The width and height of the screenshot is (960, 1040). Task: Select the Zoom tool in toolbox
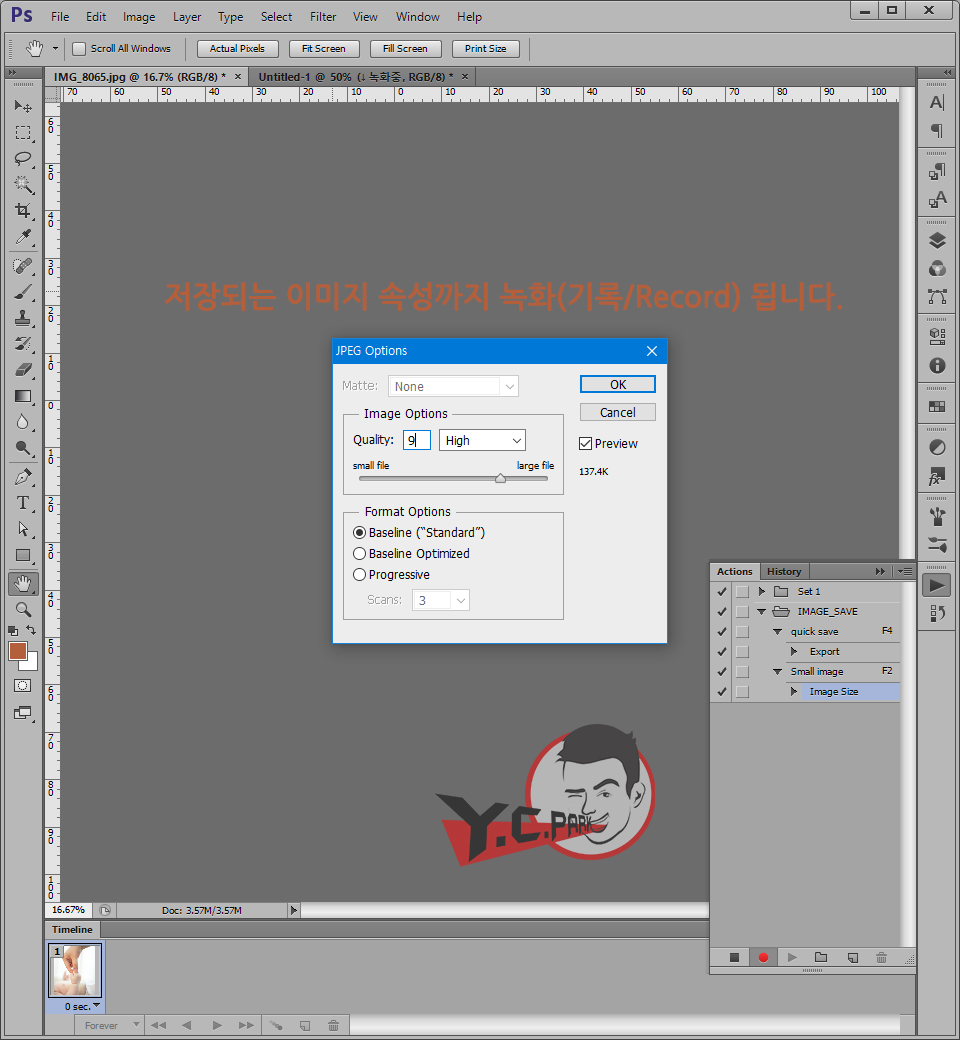point(23,610)
